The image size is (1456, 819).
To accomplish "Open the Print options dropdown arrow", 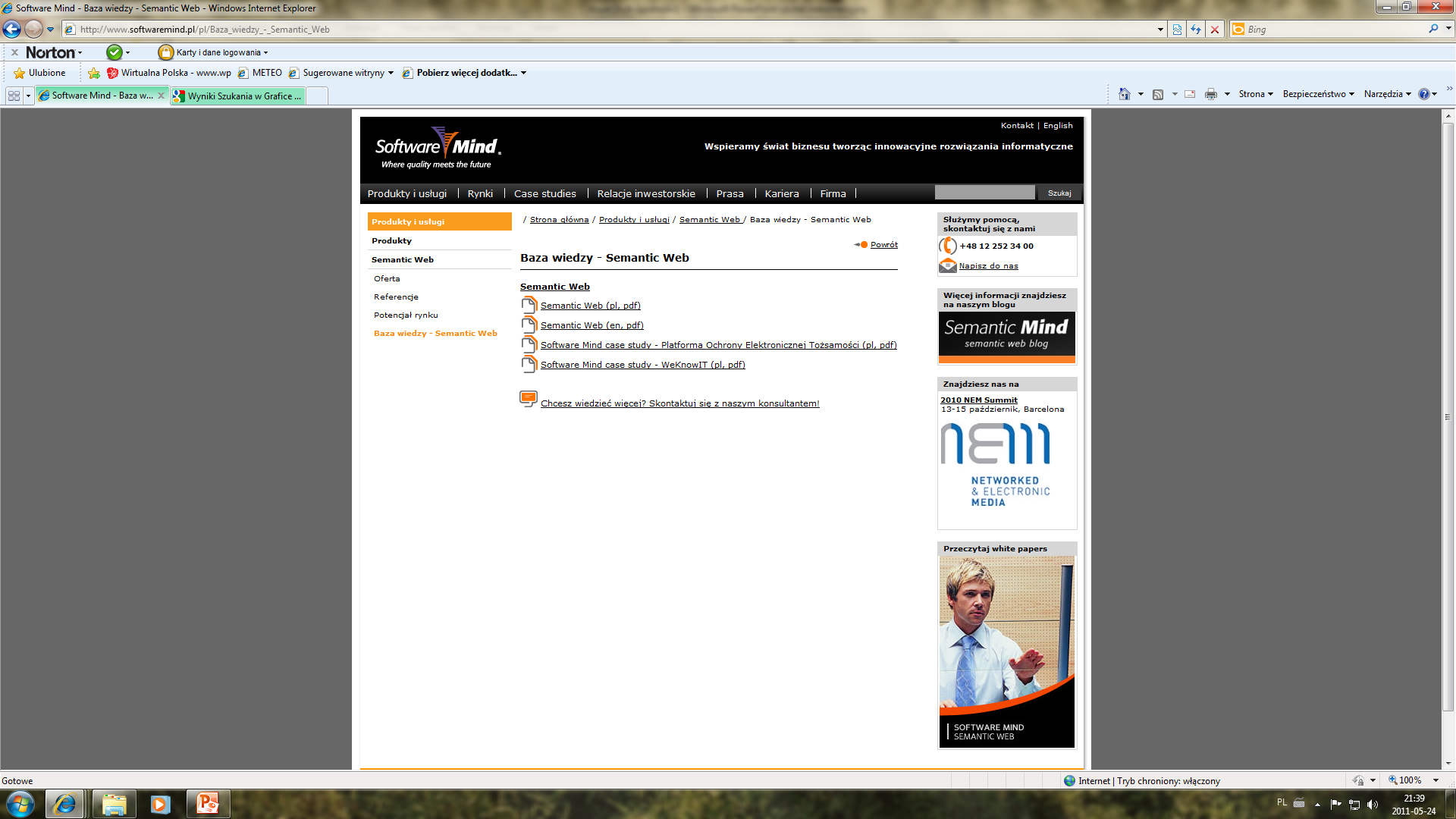I will [1227, 94].
